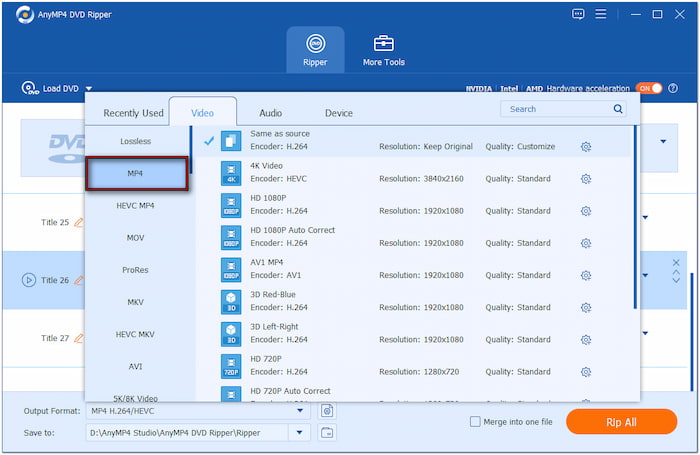Open settings gear for HD 720P
The width and height of the screenshot is (700, 455).
[x=586, y=372]
